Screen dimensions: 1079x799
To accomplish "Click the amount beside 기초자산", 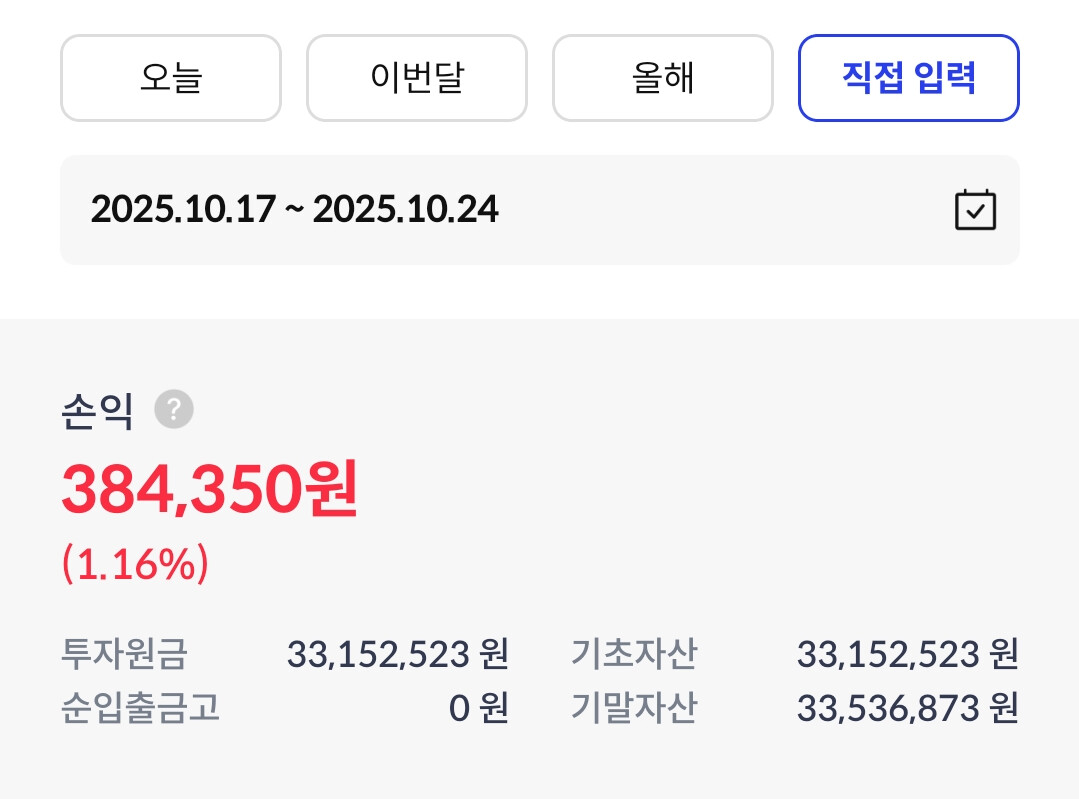I will (907, 655).
